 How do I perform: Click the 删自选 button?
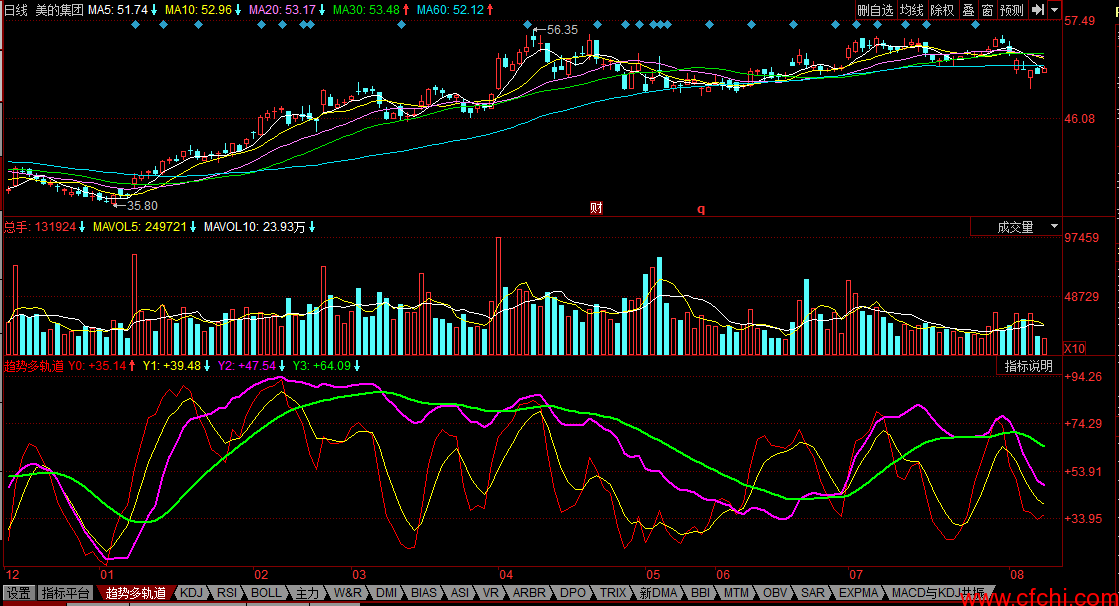875,10
